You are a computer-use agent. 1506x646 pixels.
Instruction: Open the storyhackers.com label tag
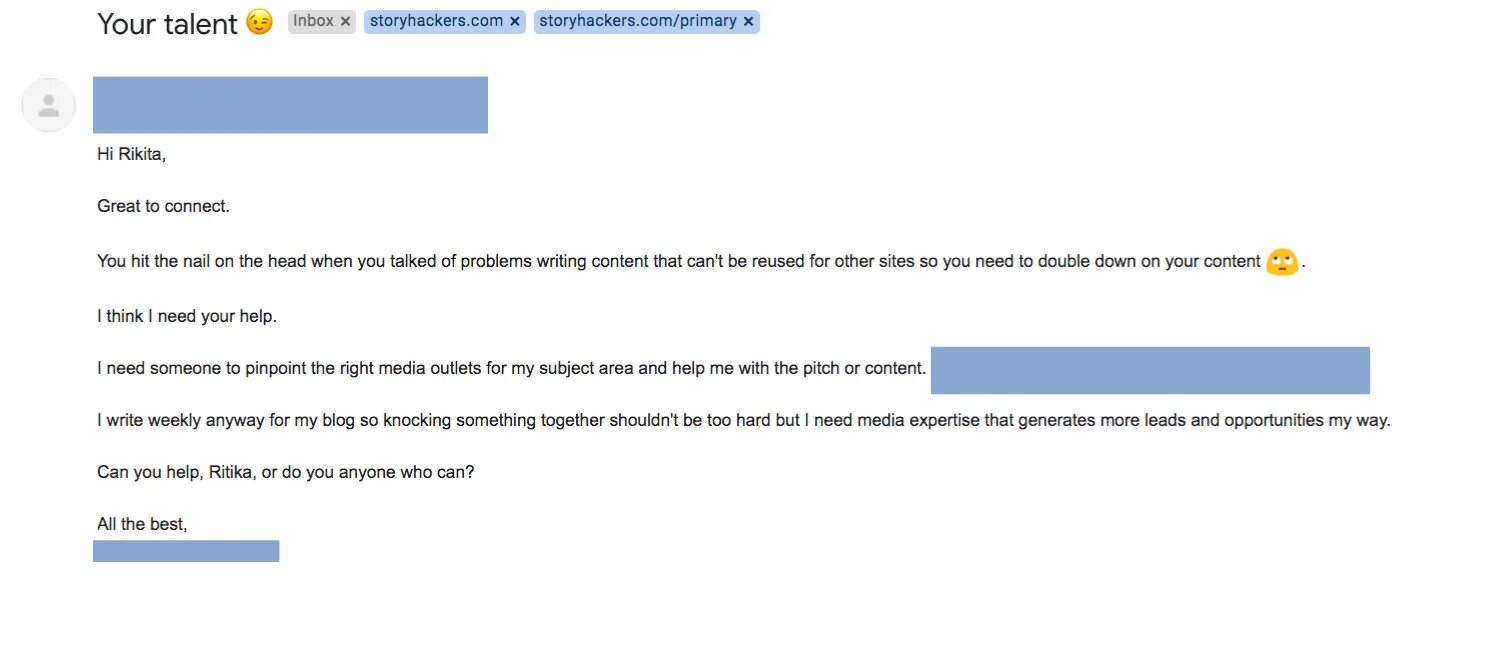437,21
